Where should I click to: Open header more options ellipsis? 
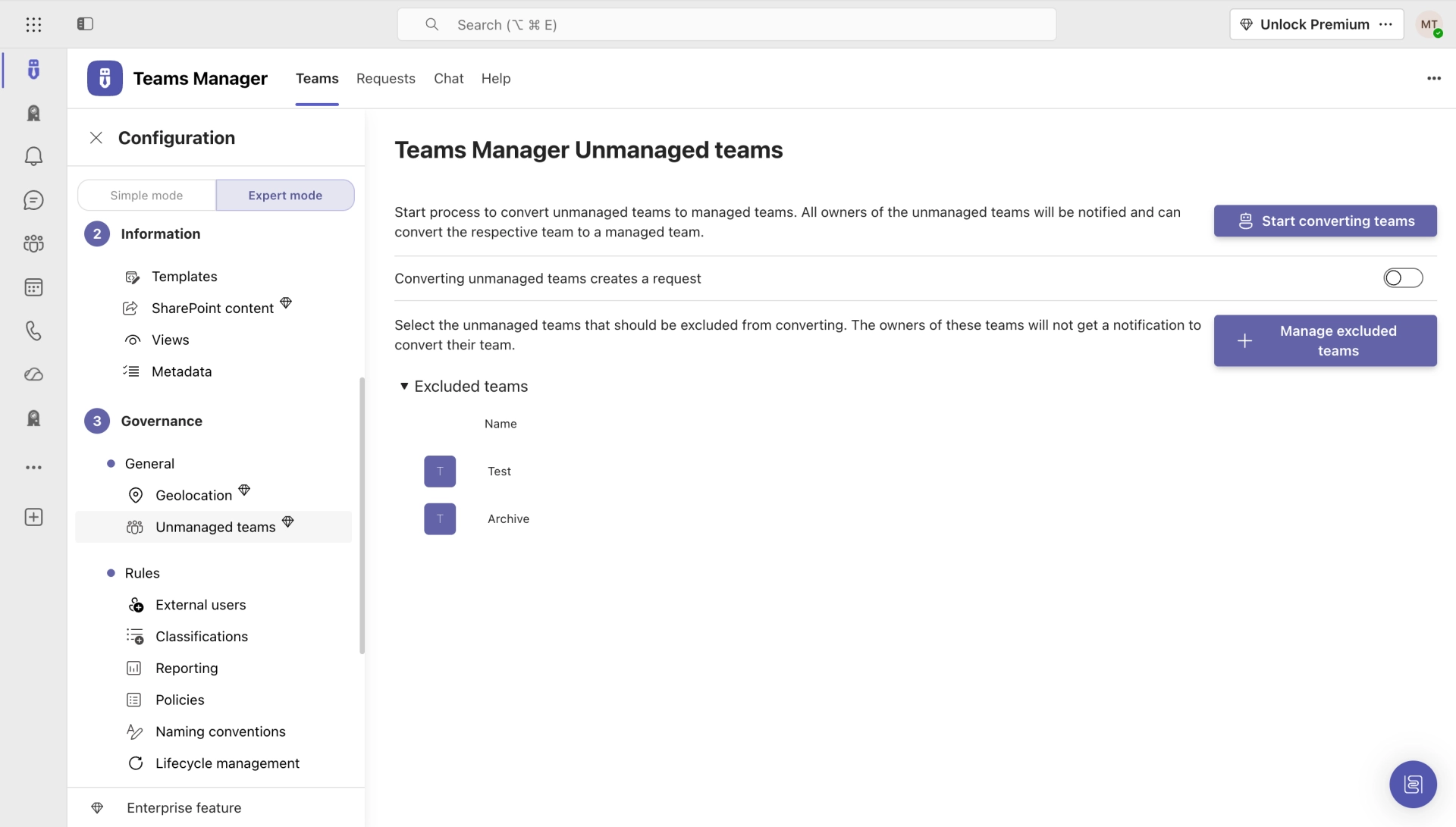1433,78
